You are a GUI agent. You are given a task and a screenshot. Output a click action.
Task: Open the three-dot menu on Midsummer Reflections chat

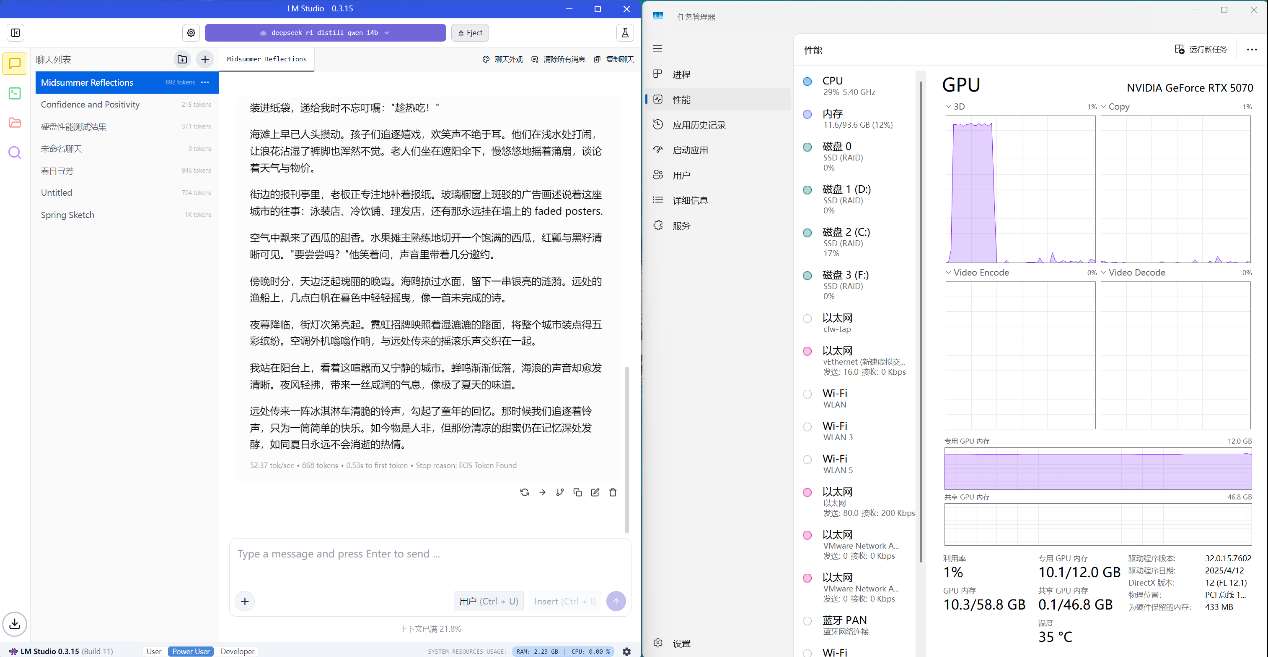coord(205,82)
